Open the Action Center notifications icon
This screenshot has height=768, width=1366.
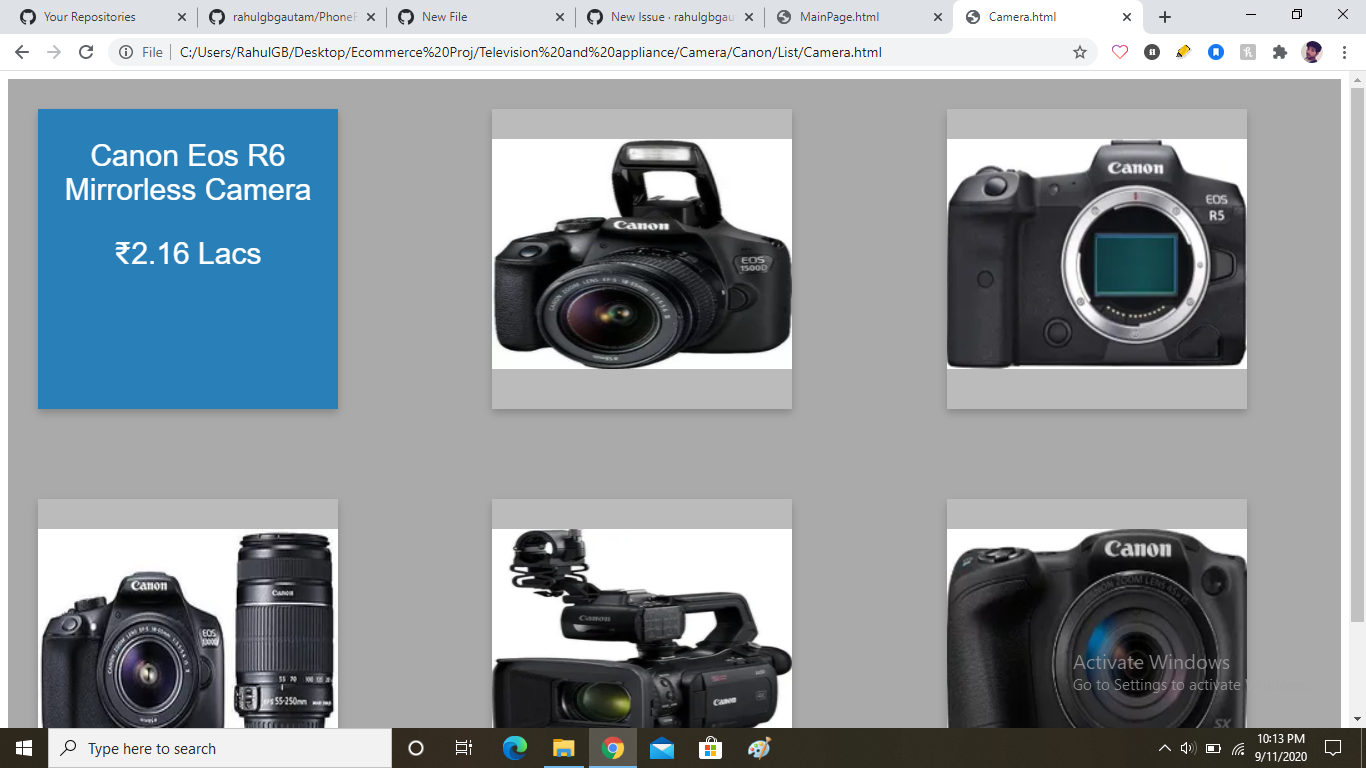(1332, 748)
